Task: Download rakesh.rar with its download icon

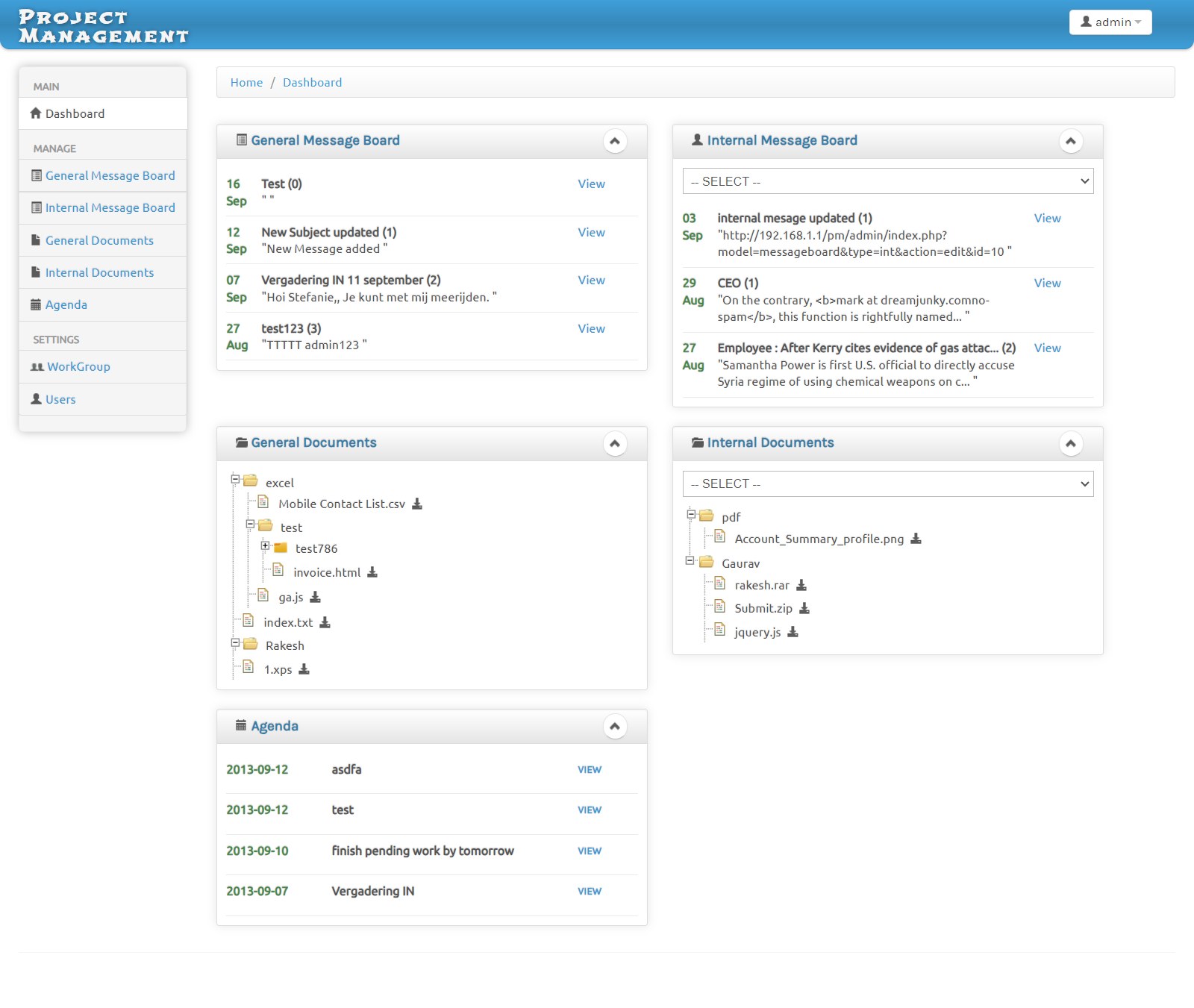Action: point(801,585)
